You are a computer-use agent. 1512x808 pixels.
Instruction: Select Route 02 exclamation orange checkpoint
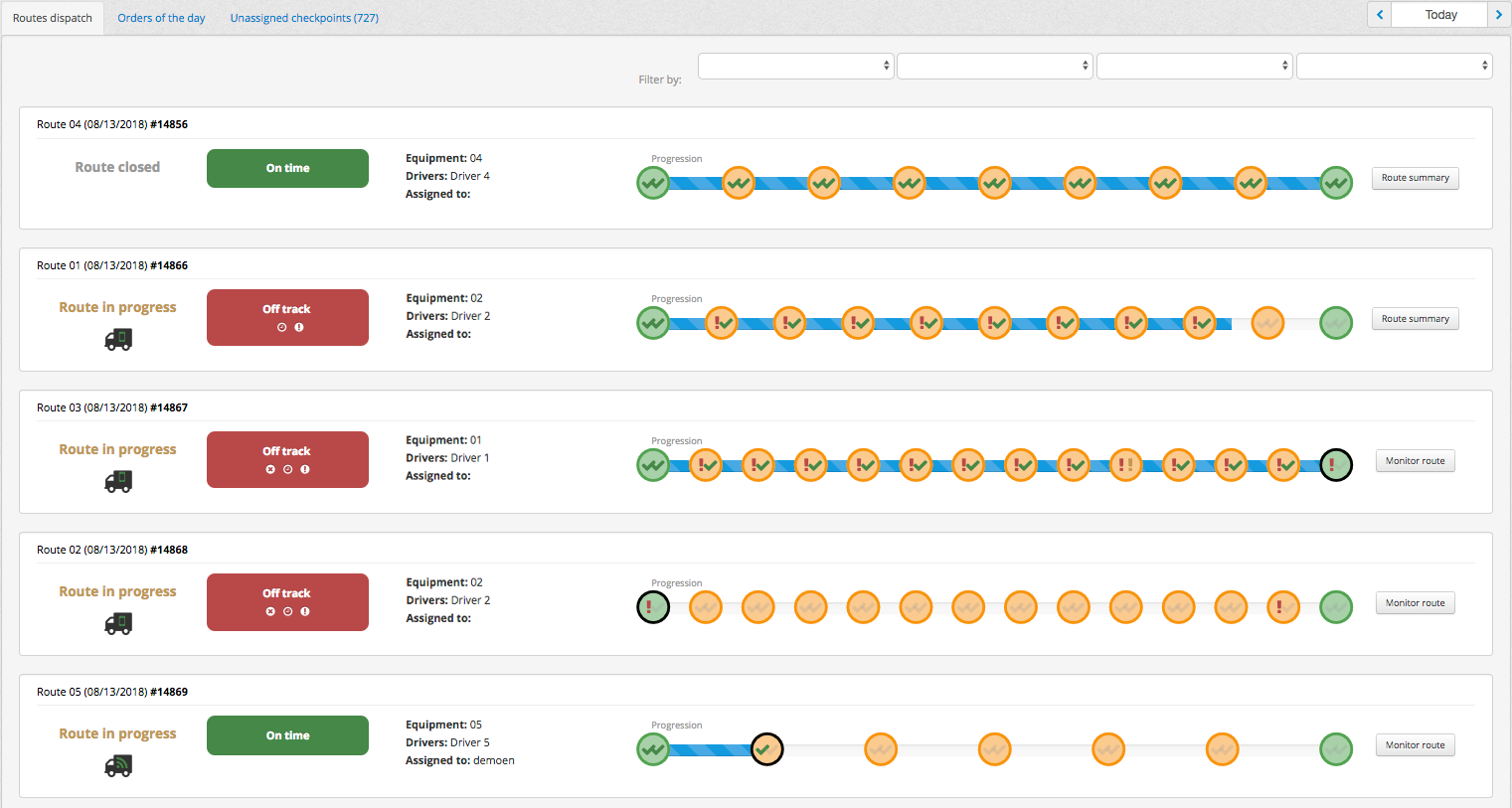pyautogui.click(x=1283, y=607)
